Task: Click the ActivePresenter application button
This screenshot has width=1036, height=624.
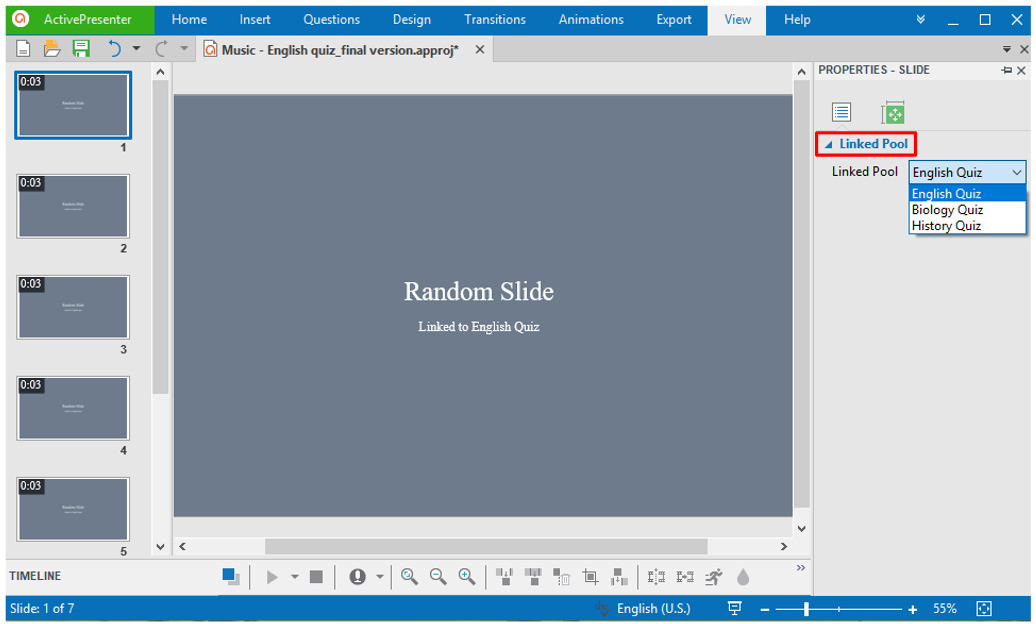Action: (x=77, y=19)
